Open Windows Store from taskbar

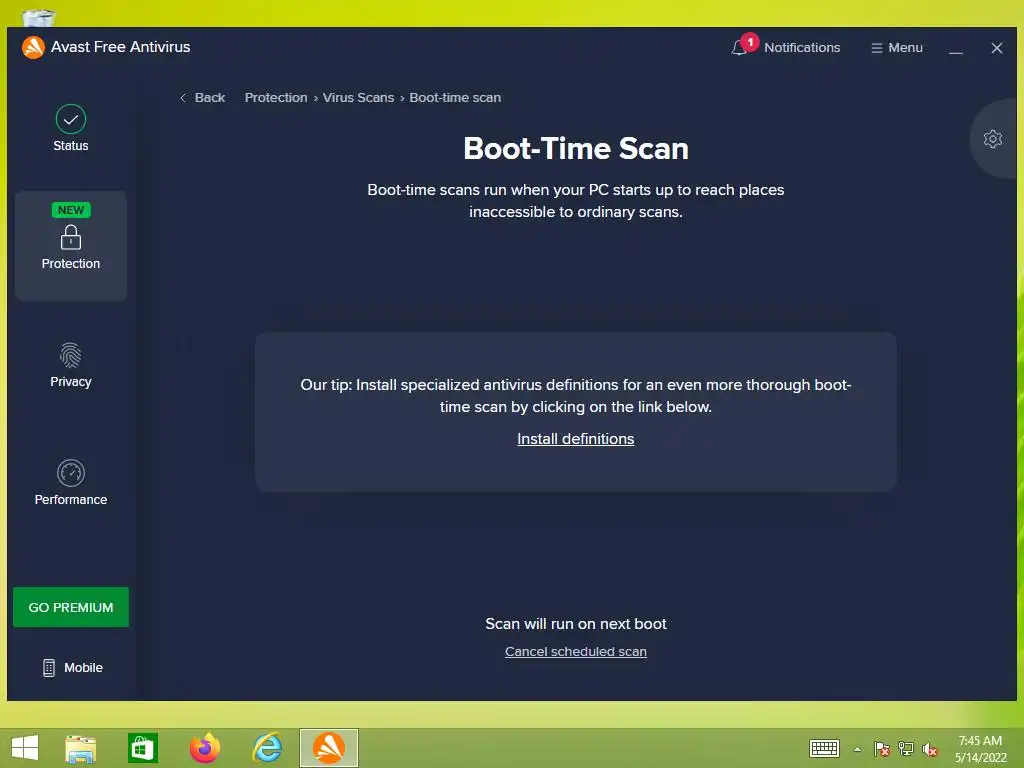point(142,748)
